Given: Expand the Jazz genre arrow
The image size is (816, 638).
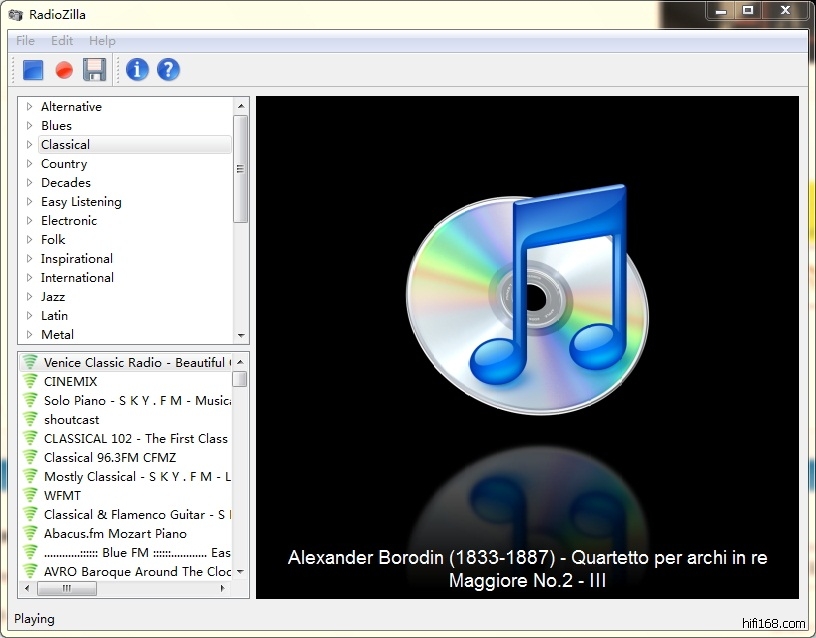Looking at the screenshot, I should [x=29, y=297].
